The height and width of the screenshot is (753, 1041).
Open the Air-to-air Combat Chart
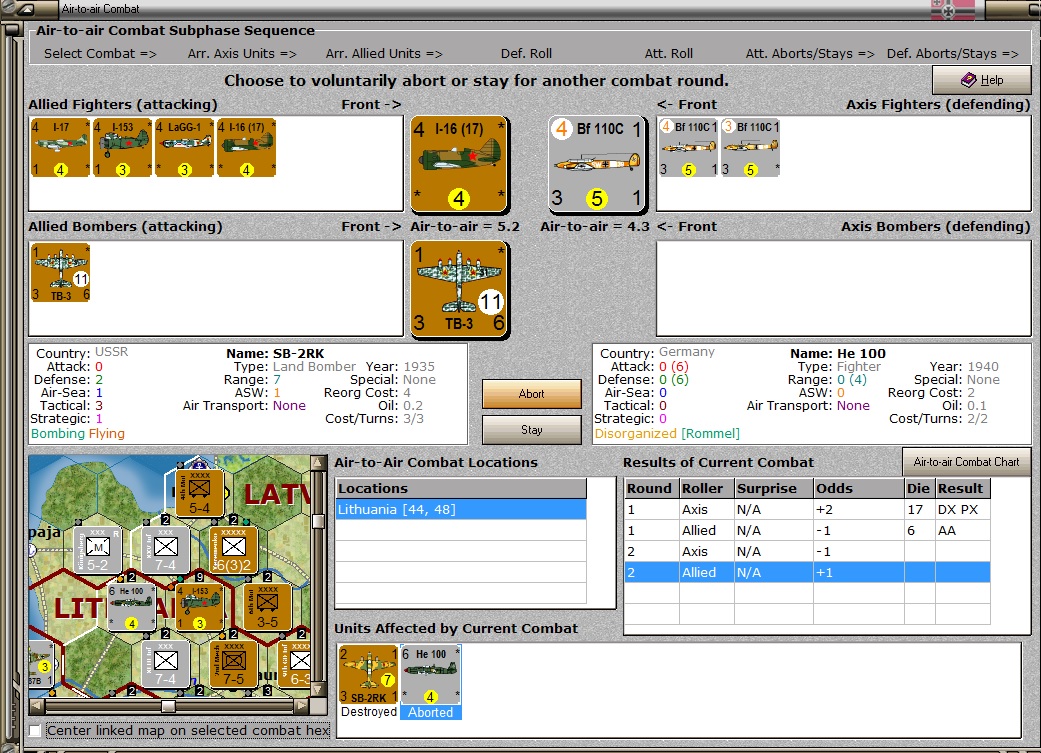pos(966,461)
